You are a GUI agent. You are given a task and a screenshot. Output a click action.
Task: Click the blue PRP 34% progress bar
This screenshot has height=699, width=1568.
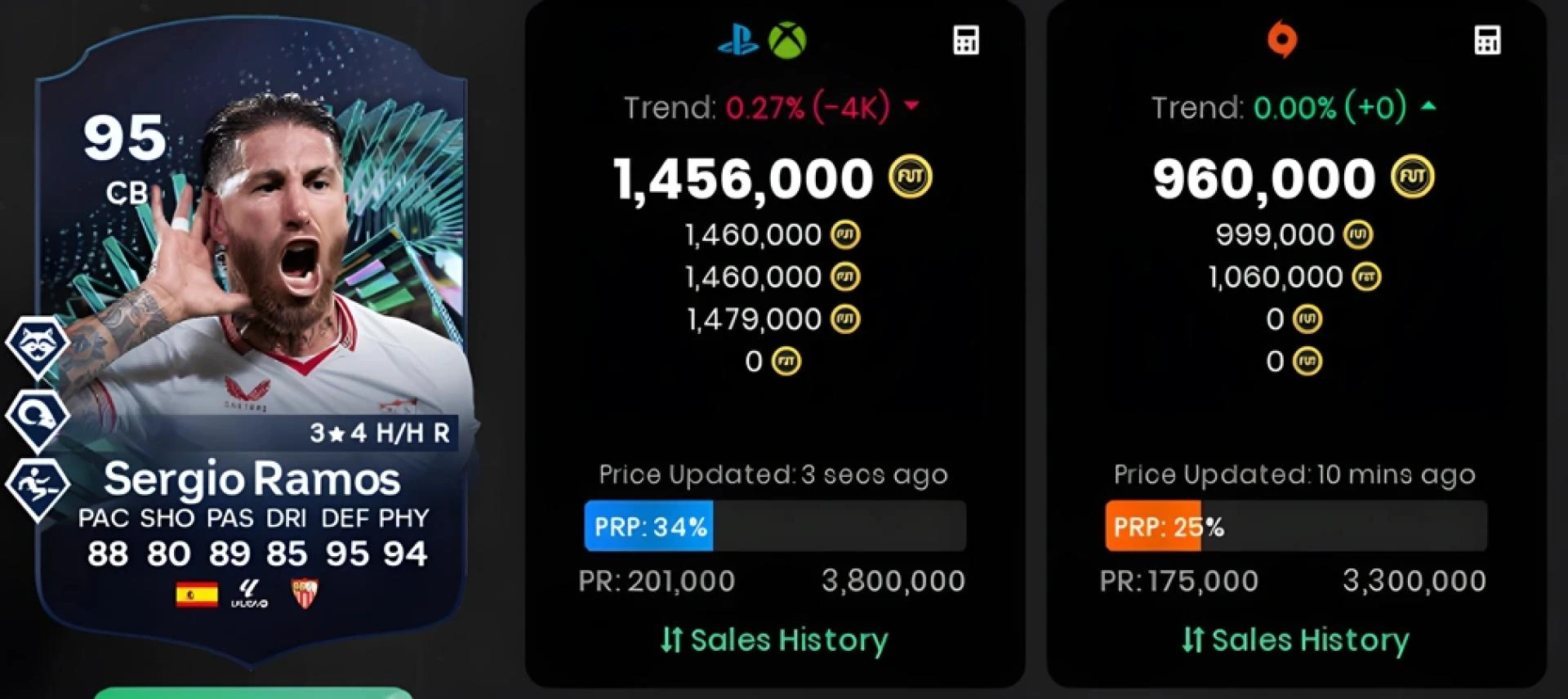click(x=775, y=526)
